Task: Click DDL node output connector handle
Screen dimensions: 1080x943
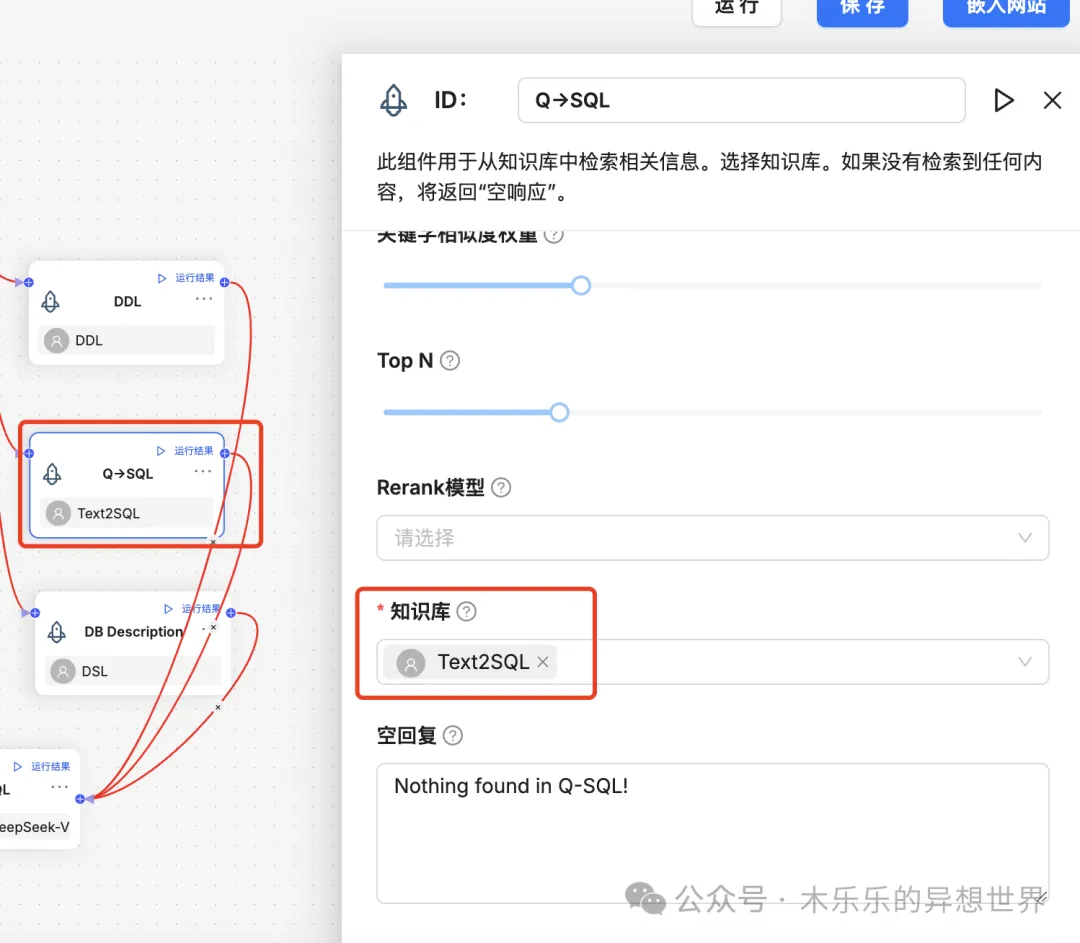Action: (225, 282)
